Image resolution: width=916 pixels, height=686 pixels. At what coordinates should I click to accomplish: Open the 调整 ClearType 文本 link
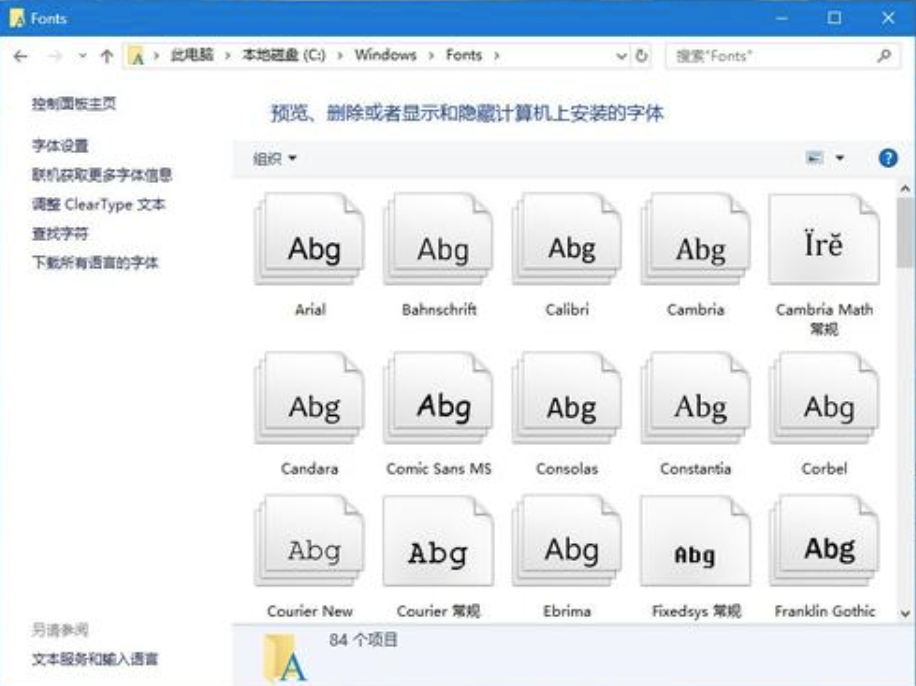(98, 205)
